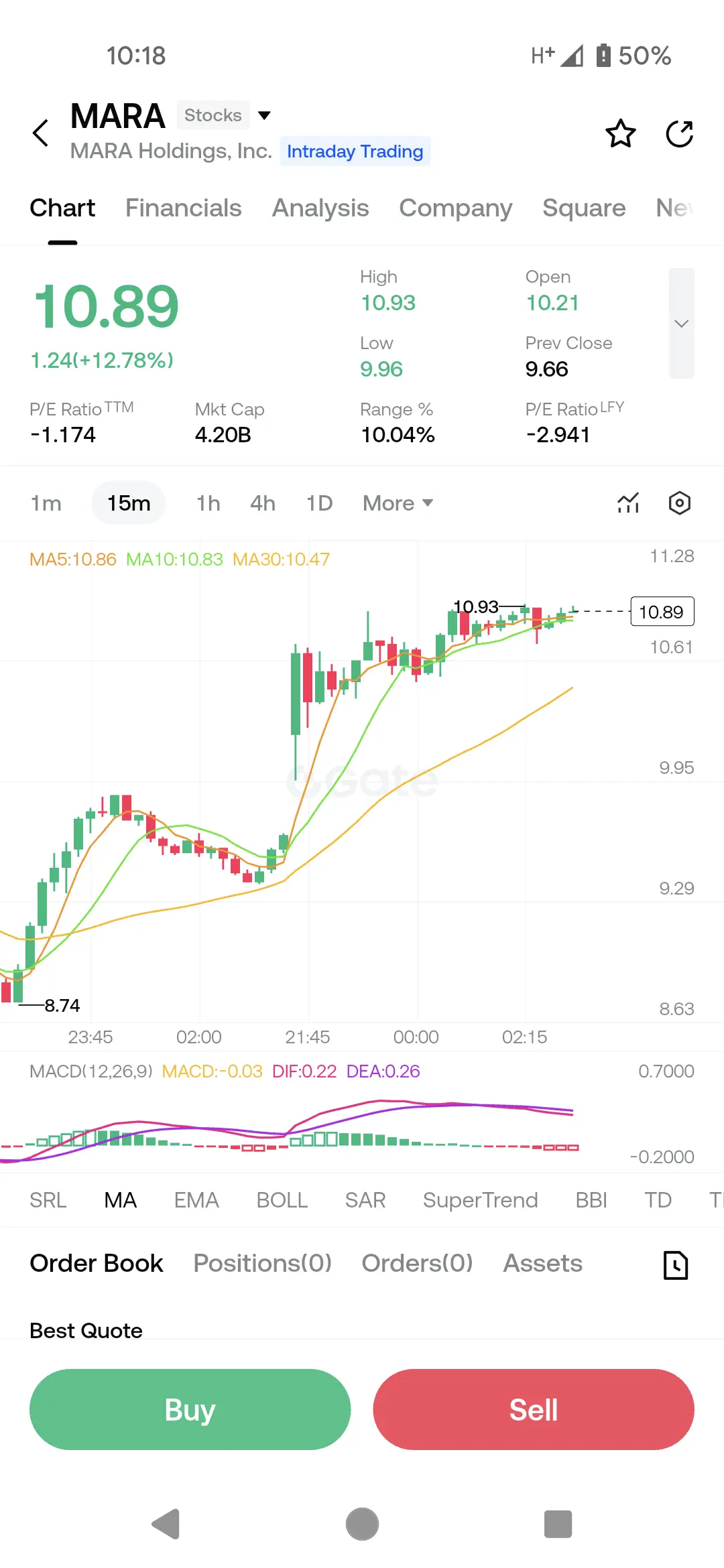Tap the P/E Ratio TTM -1.174 value

[63, 435]
